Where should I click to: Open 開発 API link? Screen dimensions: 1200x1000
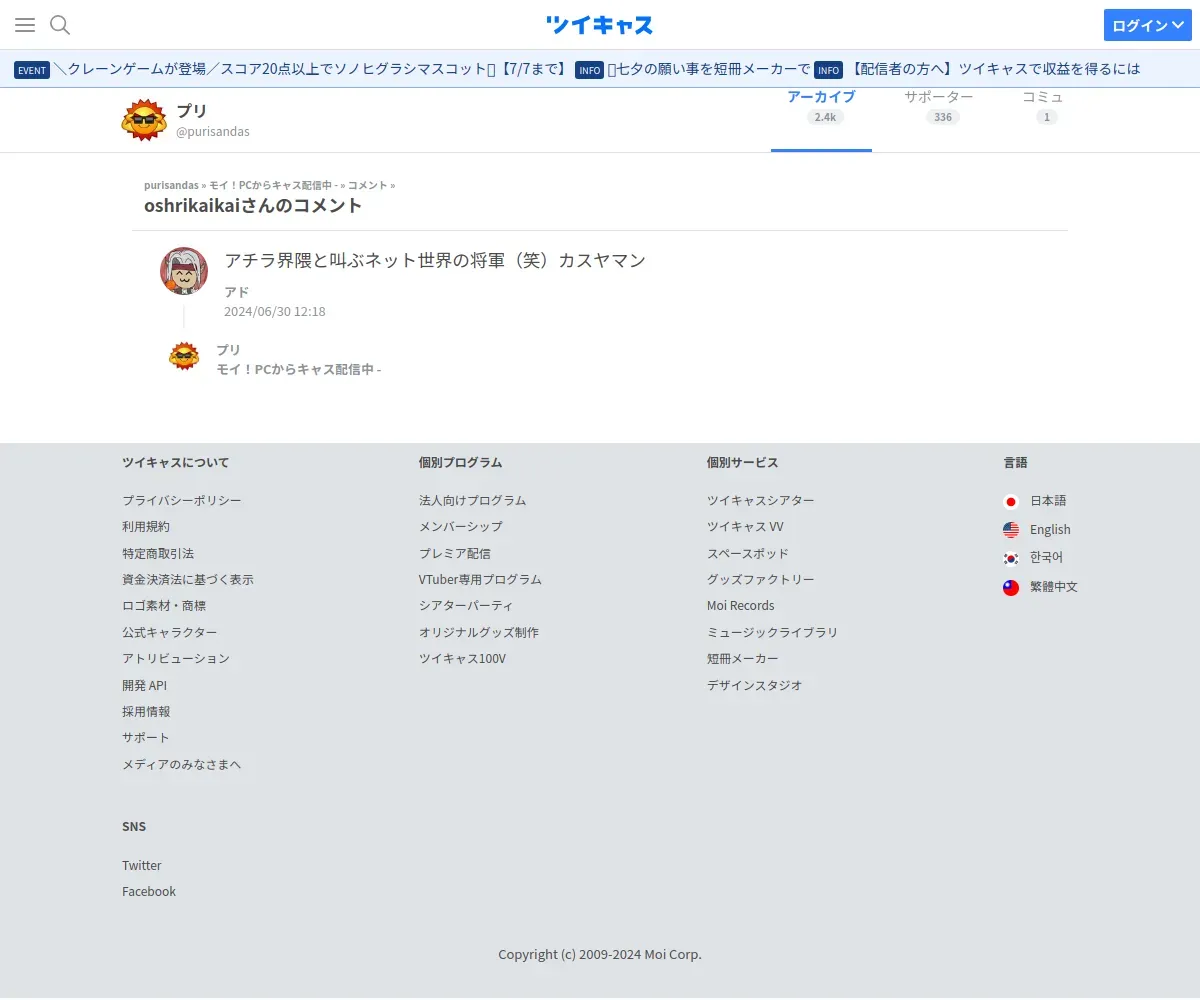[145, 685]
